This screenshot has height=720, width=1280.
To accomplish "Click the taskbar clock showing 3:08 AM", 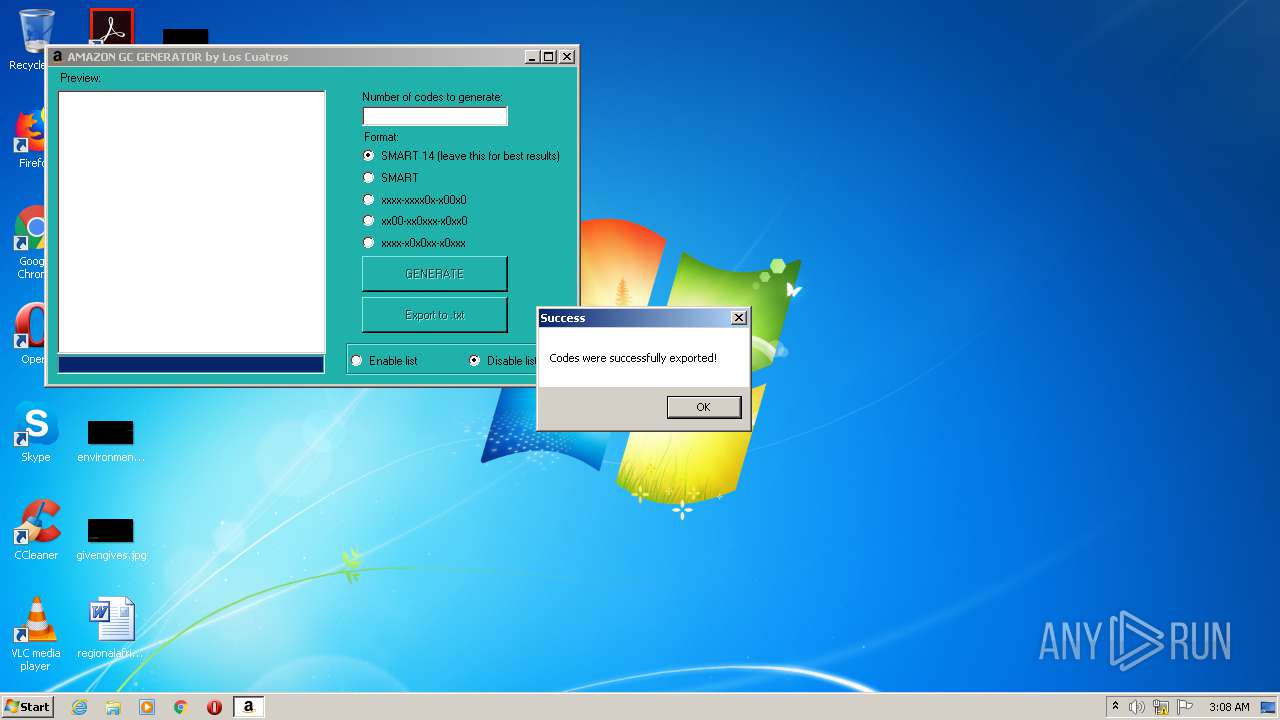I will click(x=1229, y=707).
